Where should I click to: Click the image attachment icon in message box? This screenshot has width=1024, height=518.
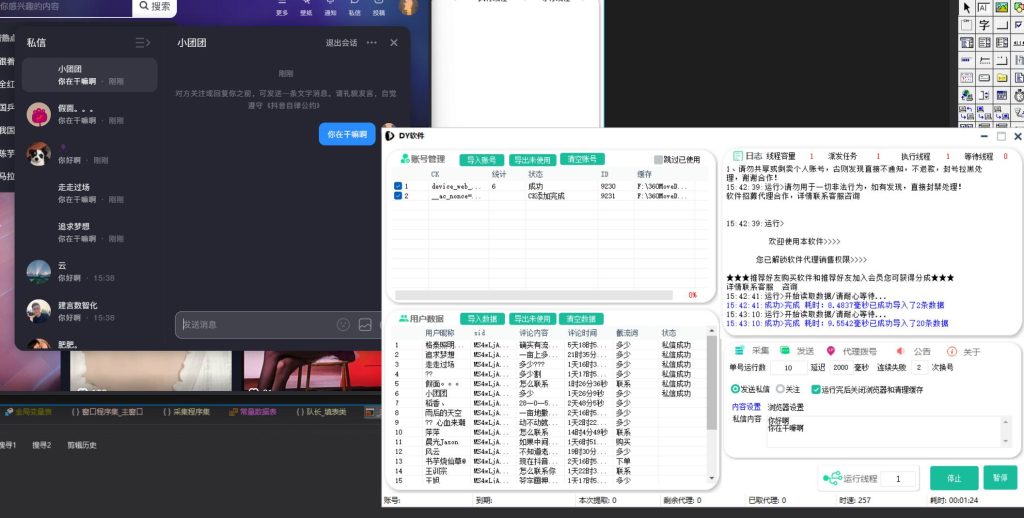(x=365, y=325)
